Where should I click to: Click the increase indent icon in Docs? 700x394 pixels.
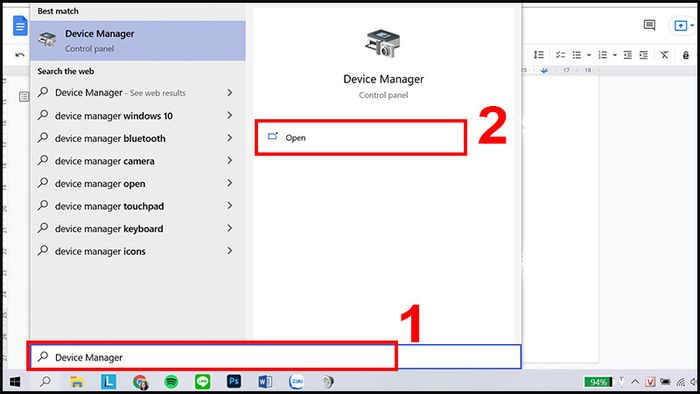click(x=643, y=55)
